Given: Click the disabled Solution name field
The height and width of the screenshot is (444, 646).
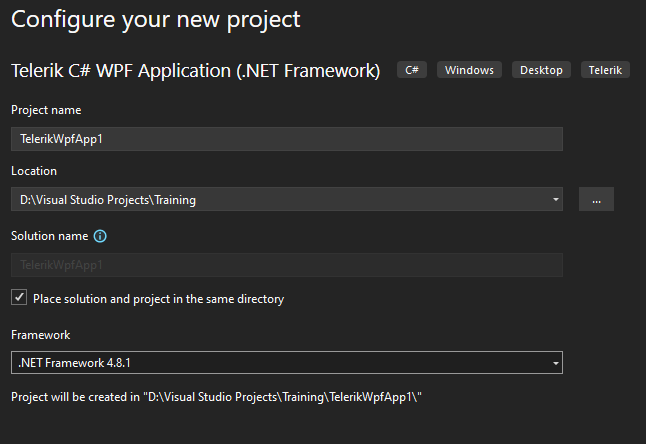Looking at the screenshot, I should click(x=286, y=265).
